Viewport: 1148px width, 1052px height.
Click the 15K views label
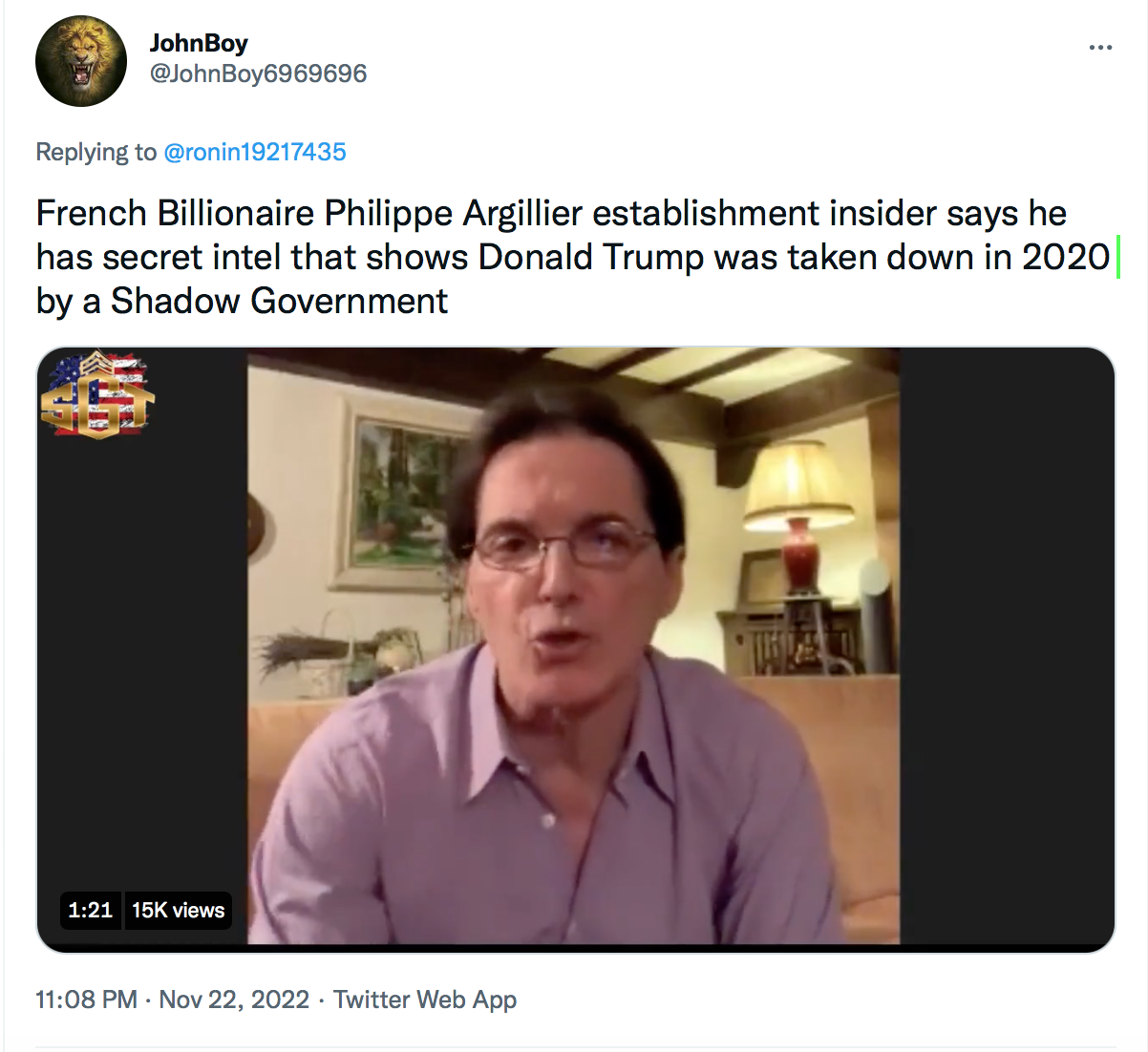179,910
